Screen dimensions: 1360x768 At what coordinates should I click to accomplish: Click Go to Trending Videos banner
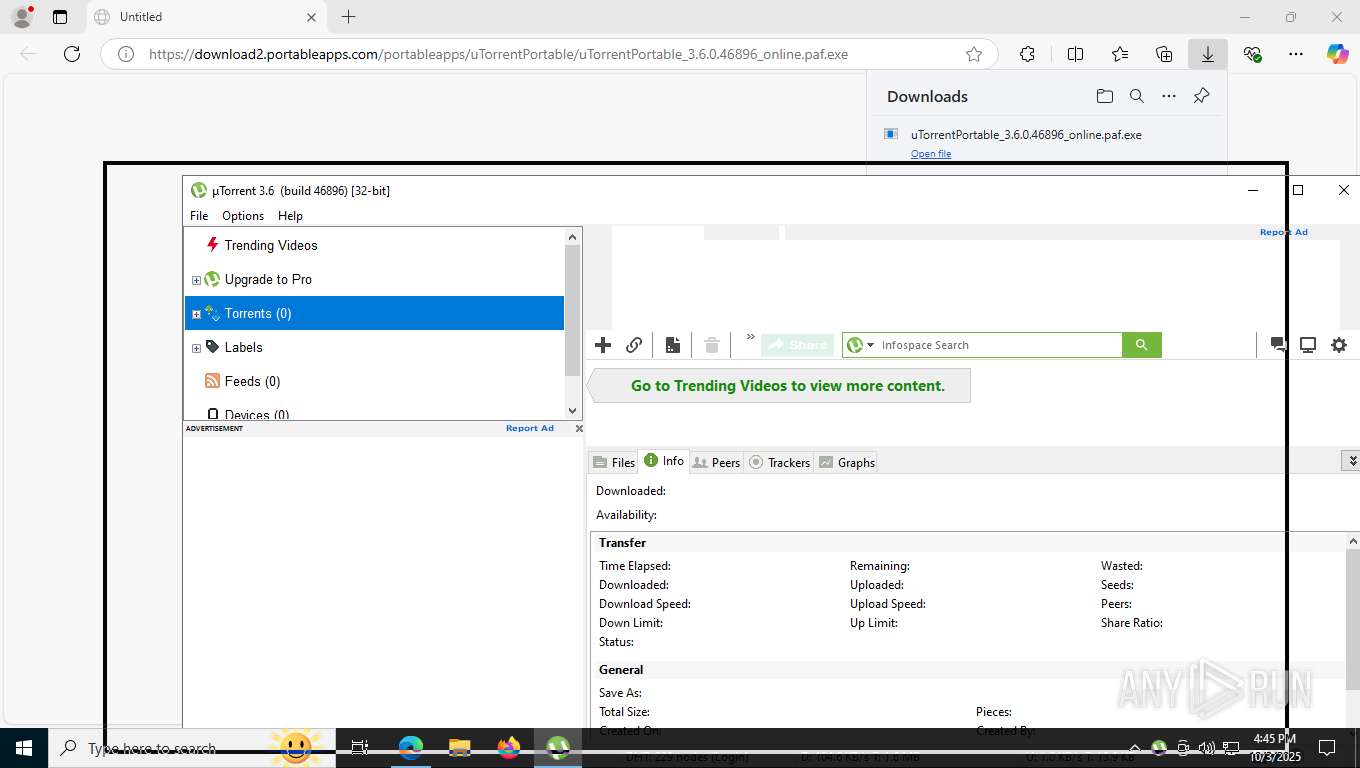[x=779, y=386]
